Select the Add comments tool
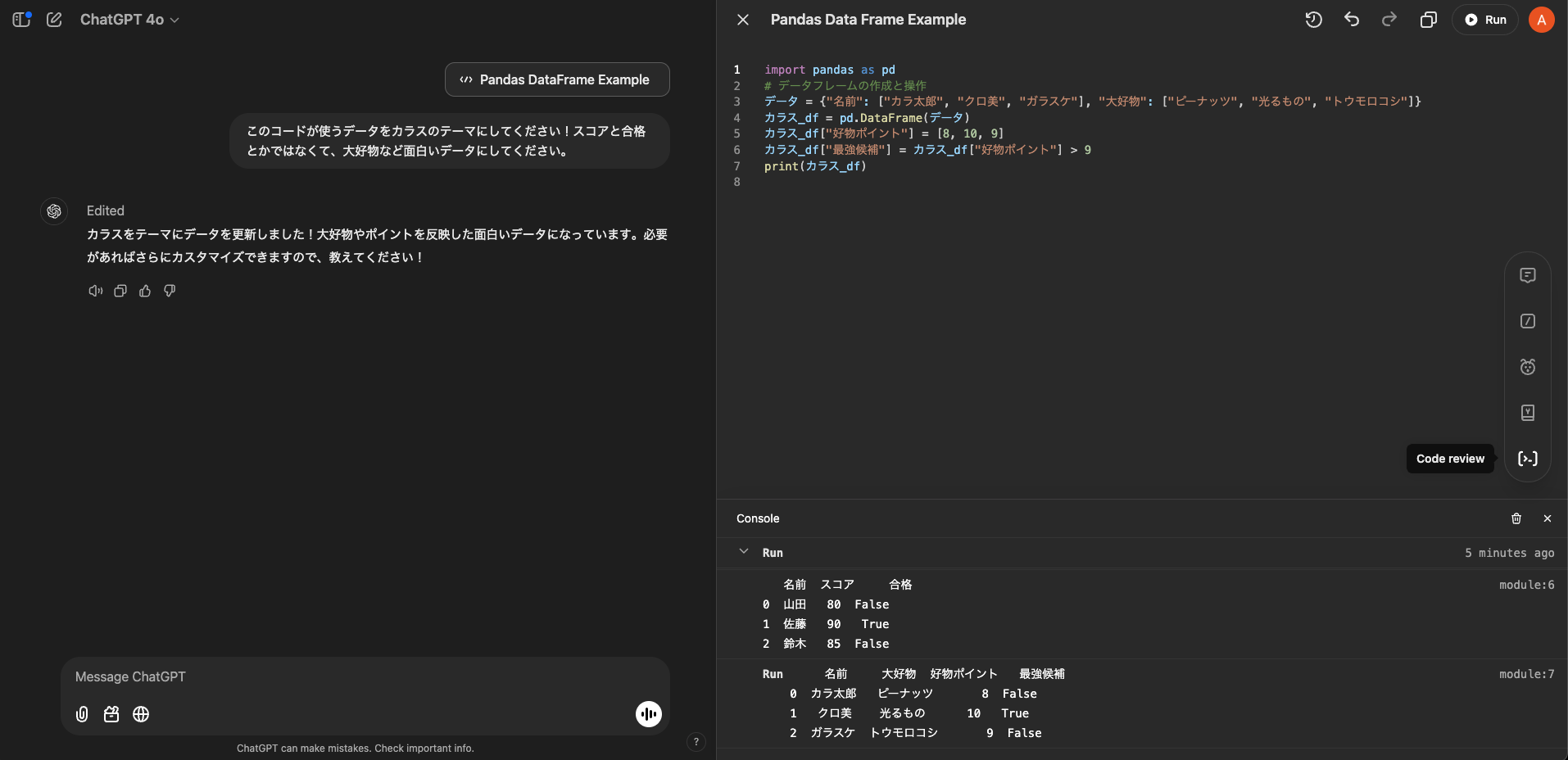The image size is (1568, 760). click(1528, 275)
